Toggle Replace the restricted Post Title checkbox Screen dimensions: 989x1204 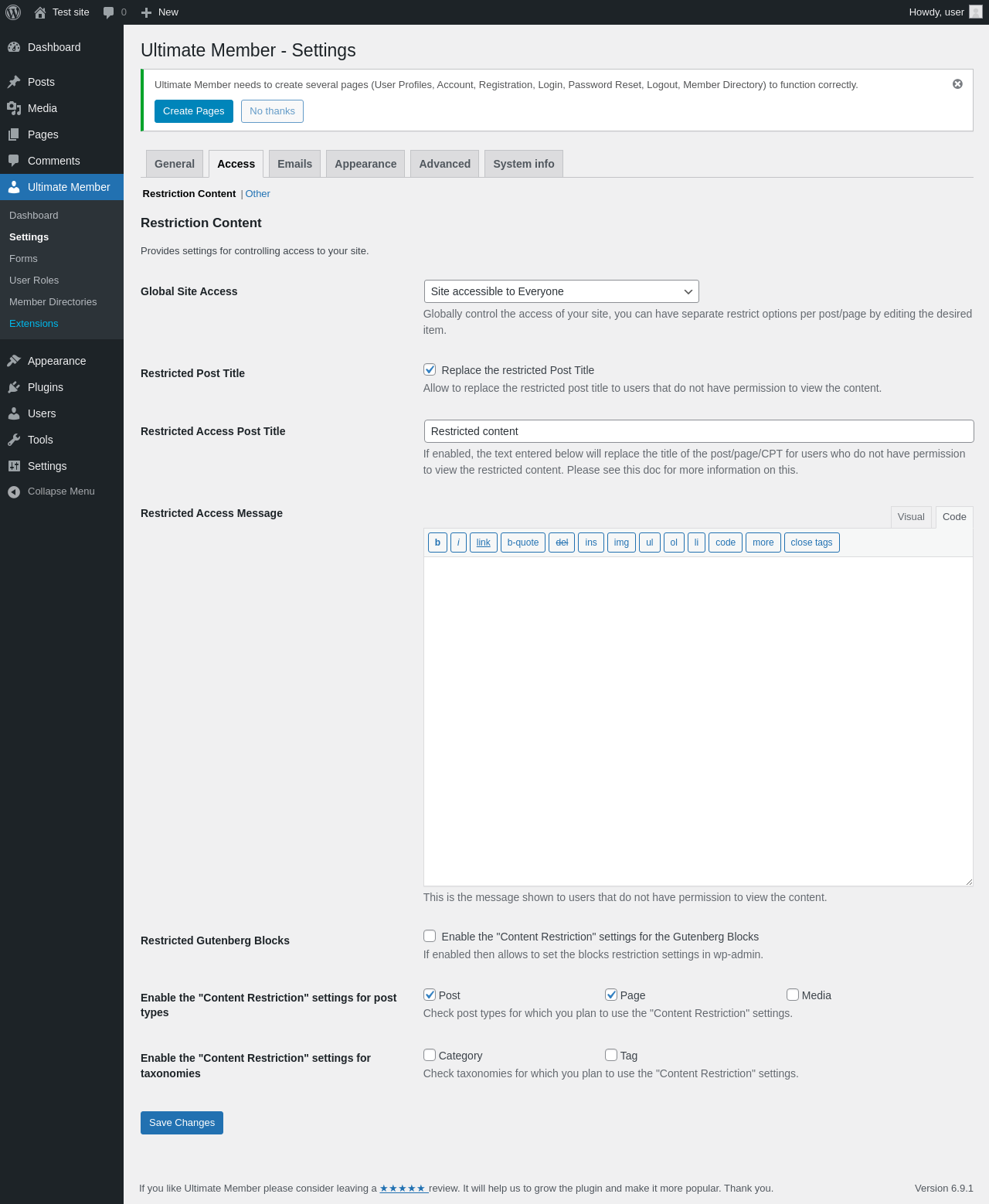click(430, 370)
